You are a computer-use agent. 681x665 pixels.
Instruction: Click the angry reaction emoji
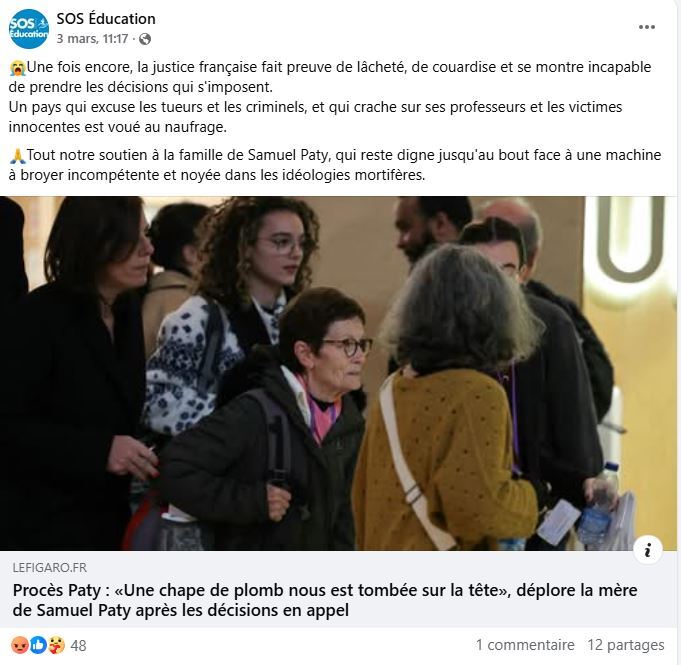pos(19,645)
